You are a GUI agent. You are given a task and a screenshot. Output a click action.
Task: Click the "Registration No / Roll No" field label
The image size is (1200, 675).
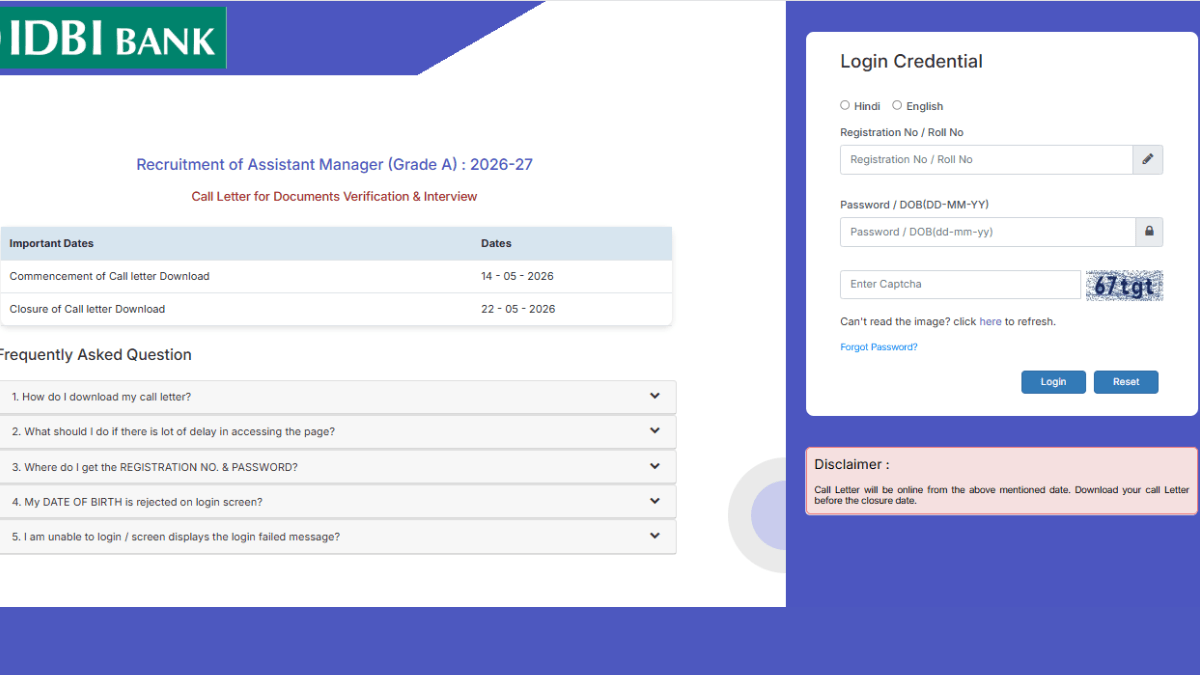pyautogui.click(x=902, y=132)
